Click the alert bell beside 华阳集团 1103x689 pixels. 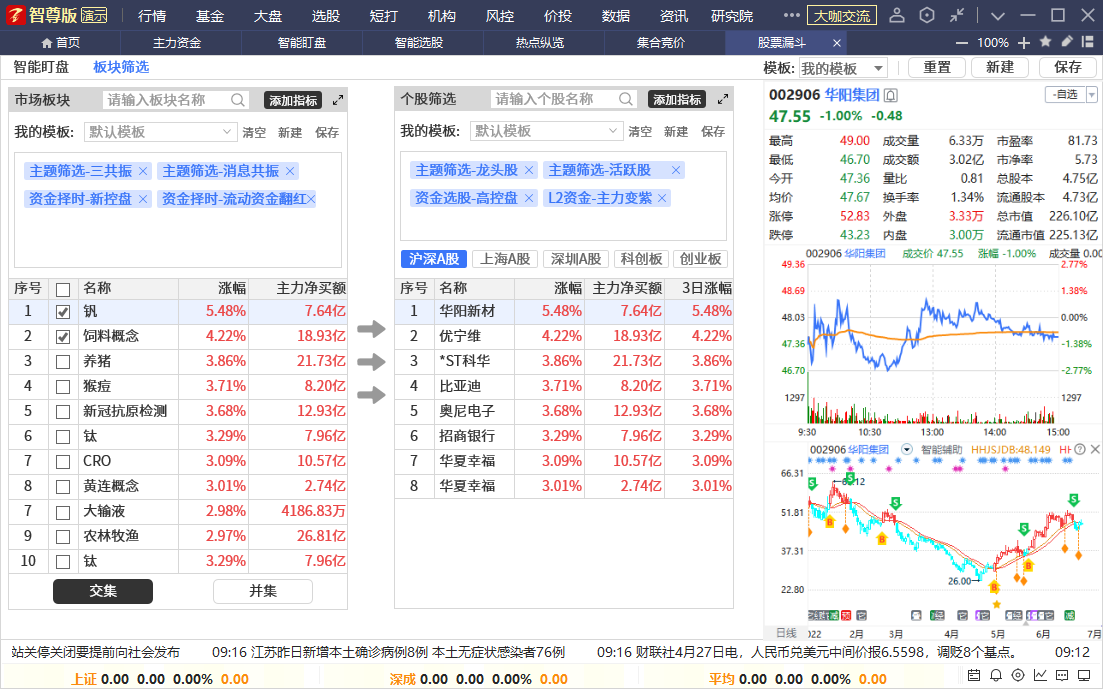pos(891,95)
